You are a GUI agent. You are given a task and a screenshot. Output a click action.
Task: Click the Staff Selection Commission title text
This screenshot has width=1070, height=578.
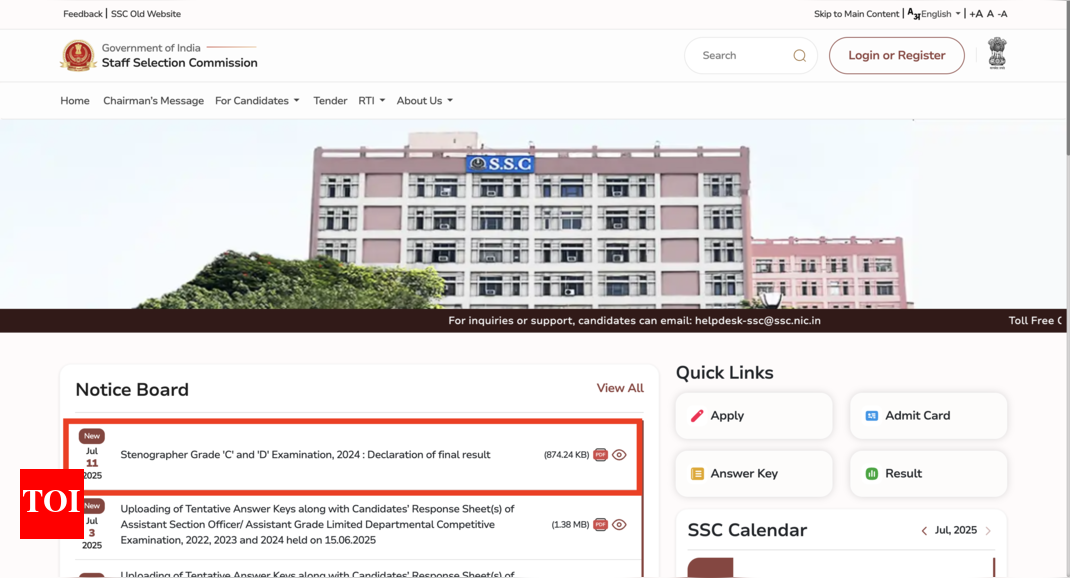tap(179, 63)
